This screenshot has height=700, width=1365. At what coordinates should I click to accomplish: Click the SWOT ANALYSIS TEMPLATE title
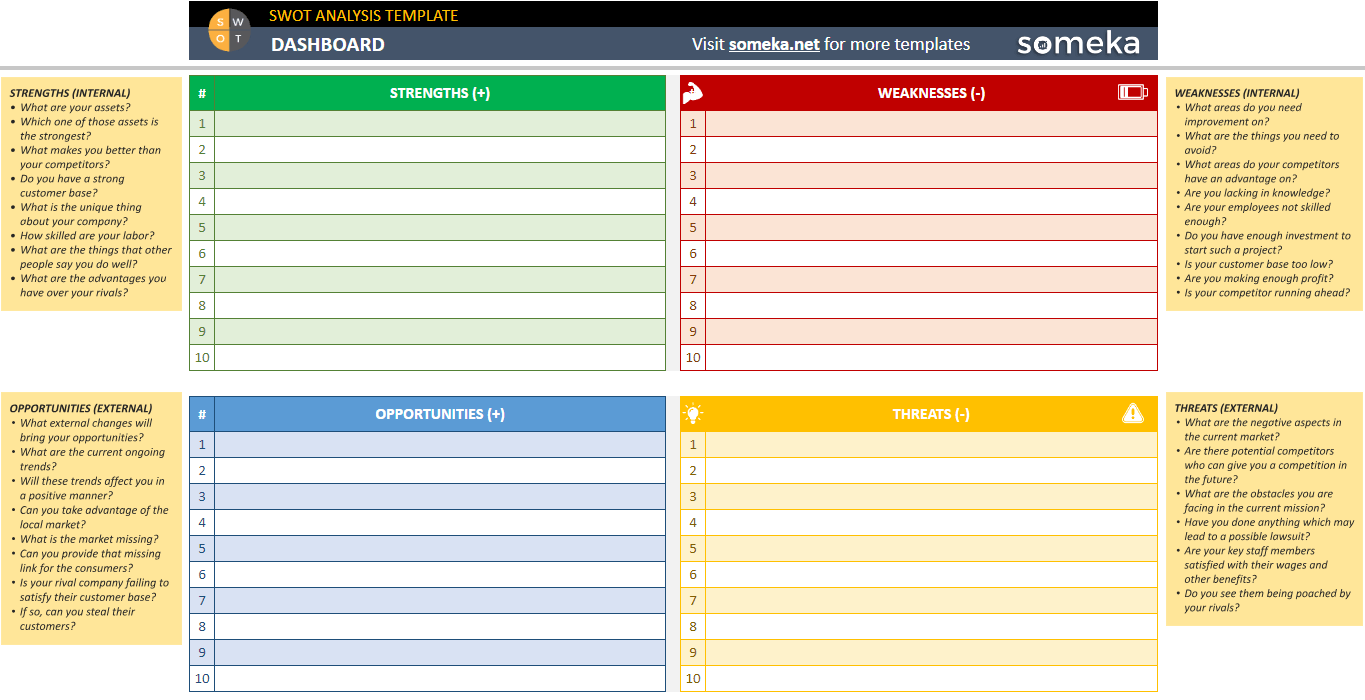(x=362, y=16)
